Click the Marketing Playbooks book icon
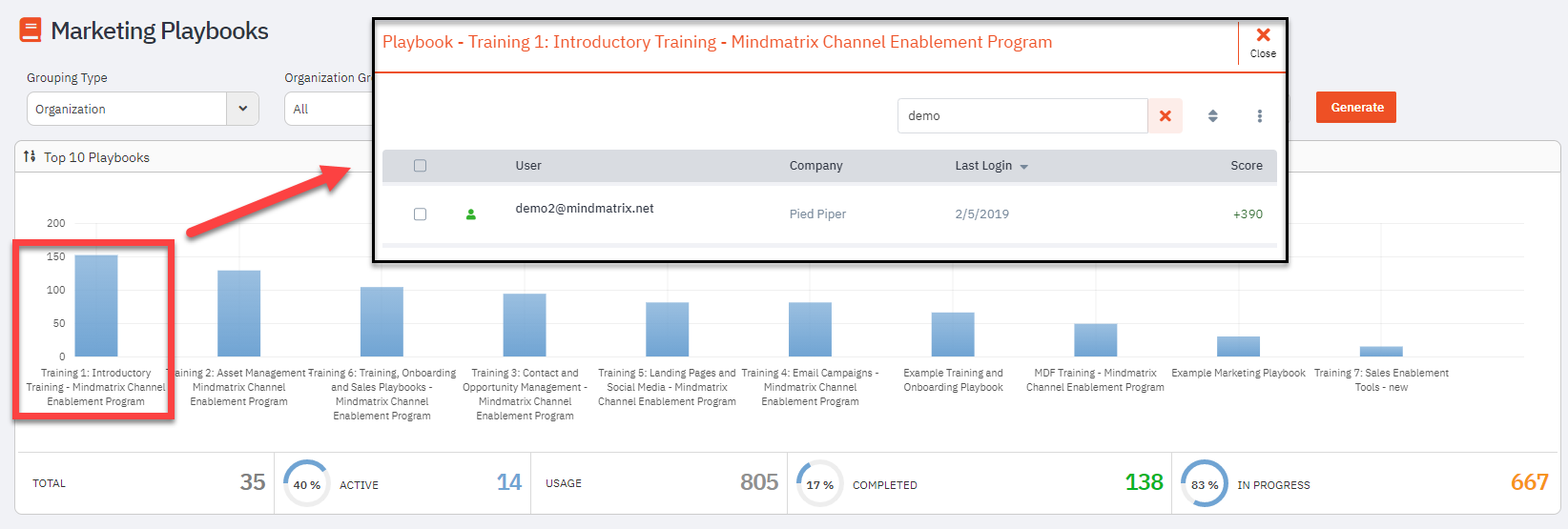 (31, 31)
